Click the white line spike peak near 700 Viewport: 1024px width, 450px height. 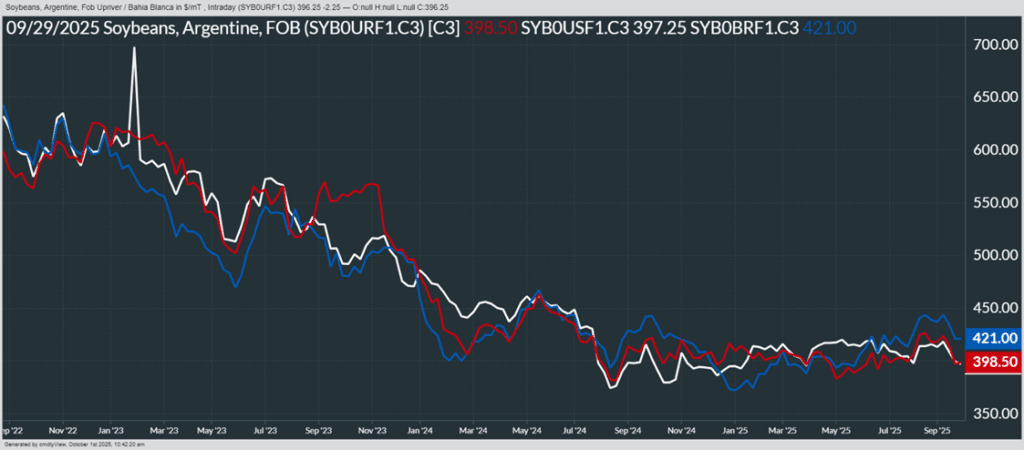134,49
